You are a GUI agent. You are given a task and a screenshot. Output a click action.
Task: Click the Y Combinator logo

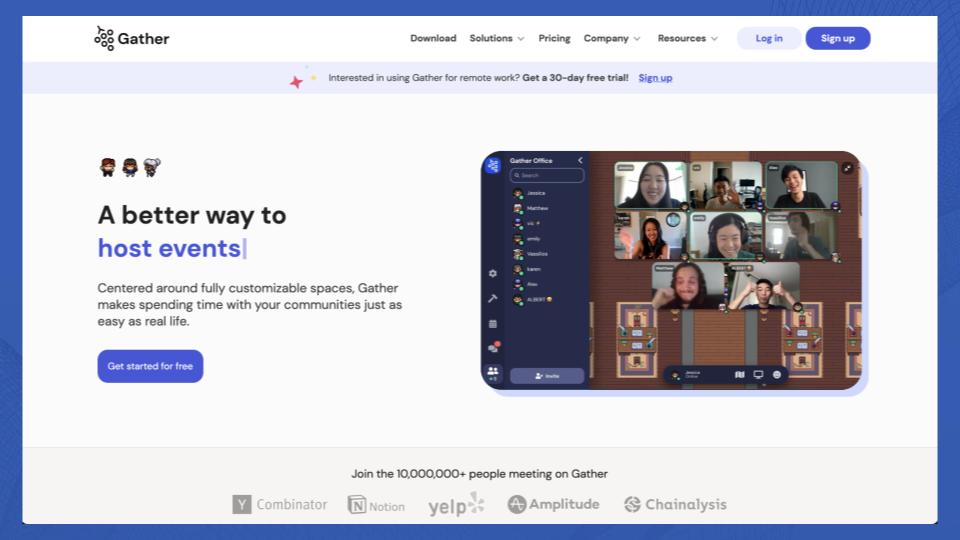[279, 504]
